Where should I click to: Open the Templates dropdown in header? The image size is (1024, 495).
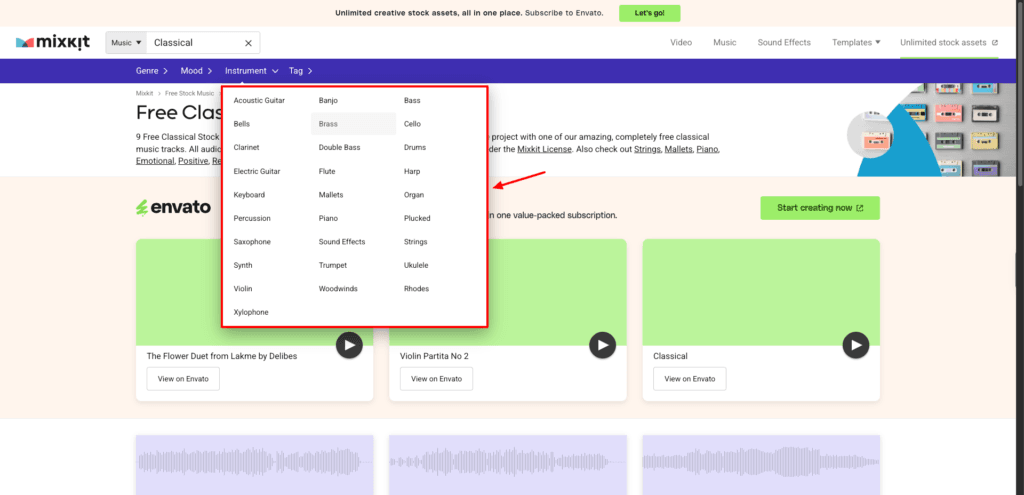[856, 42]
